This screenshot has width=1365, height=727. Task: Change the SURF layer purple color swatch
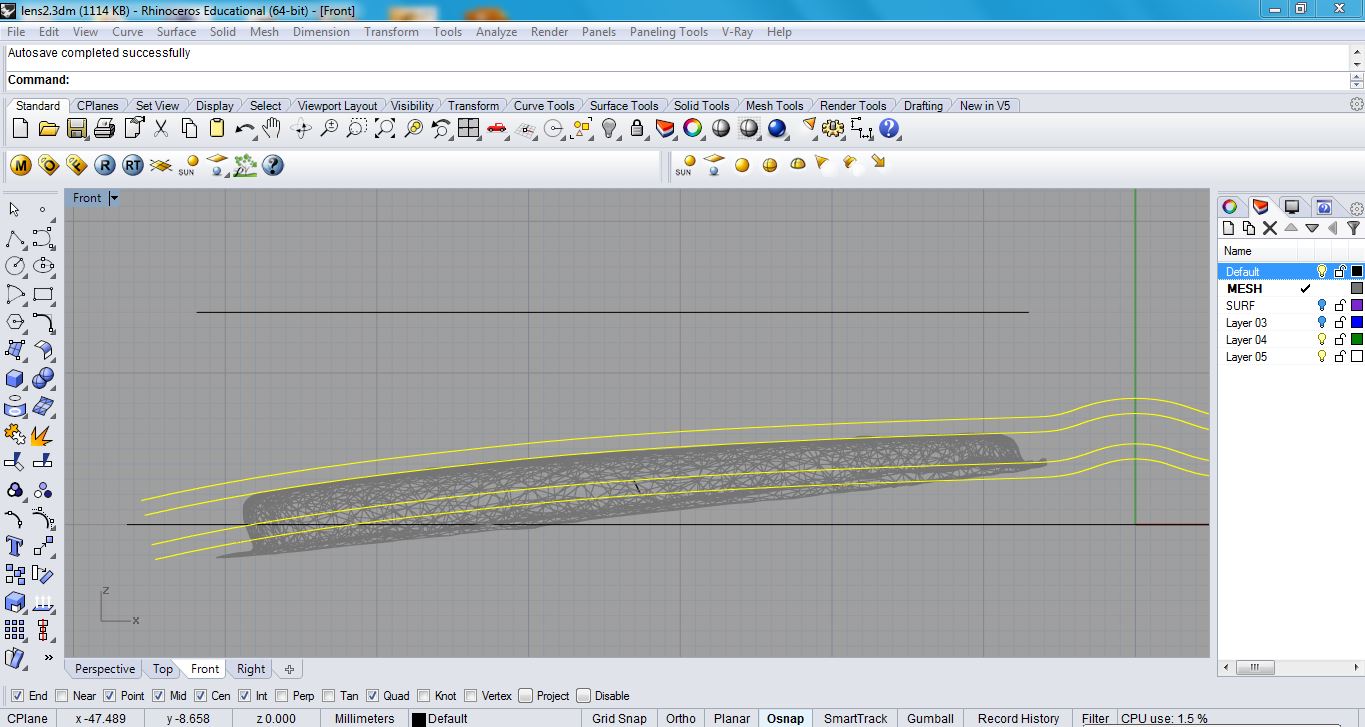point(1357,306)
